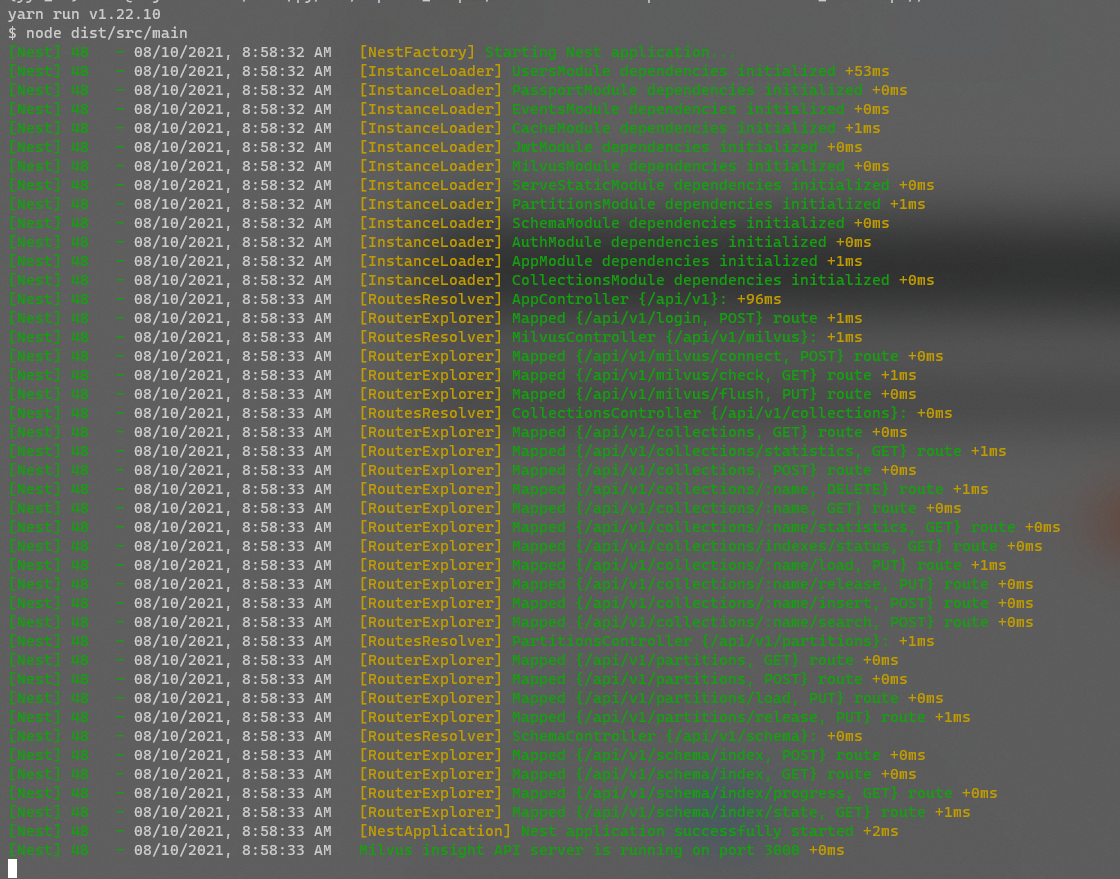Click 'AppController {/api/v1}:' log text
The image size is (1120, 879).
click(619, 299)
